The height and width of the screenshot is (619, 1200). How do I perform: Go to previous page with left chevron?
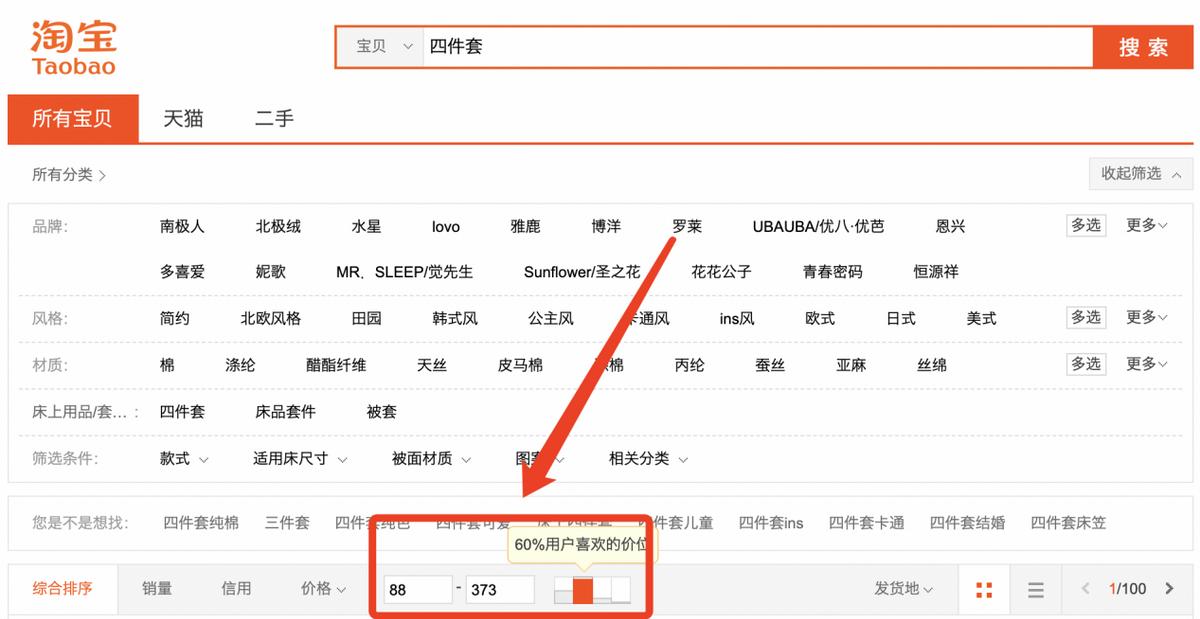[x=1084, y=589]
